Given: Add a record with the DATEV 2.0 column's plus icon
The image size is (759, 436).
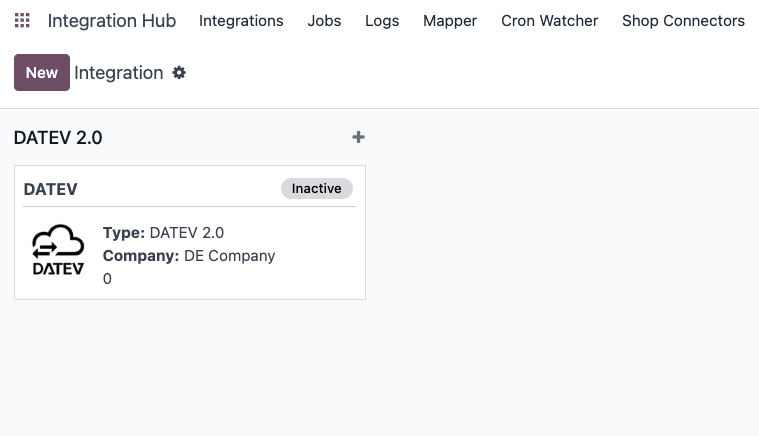Looking at the screenshot, I should [x=358, y=137].
